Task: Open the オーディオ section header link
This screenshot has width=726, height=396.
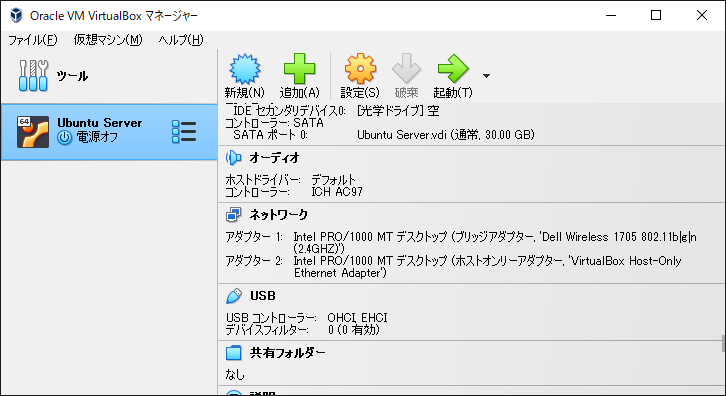Action: point(275,158)
